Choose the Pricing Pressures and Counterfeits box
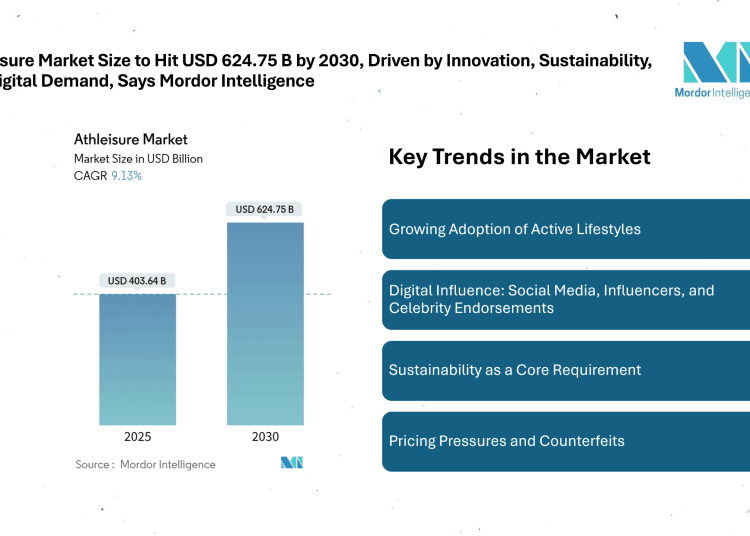Viewport: 750px width, 536px height. [566, 441]
